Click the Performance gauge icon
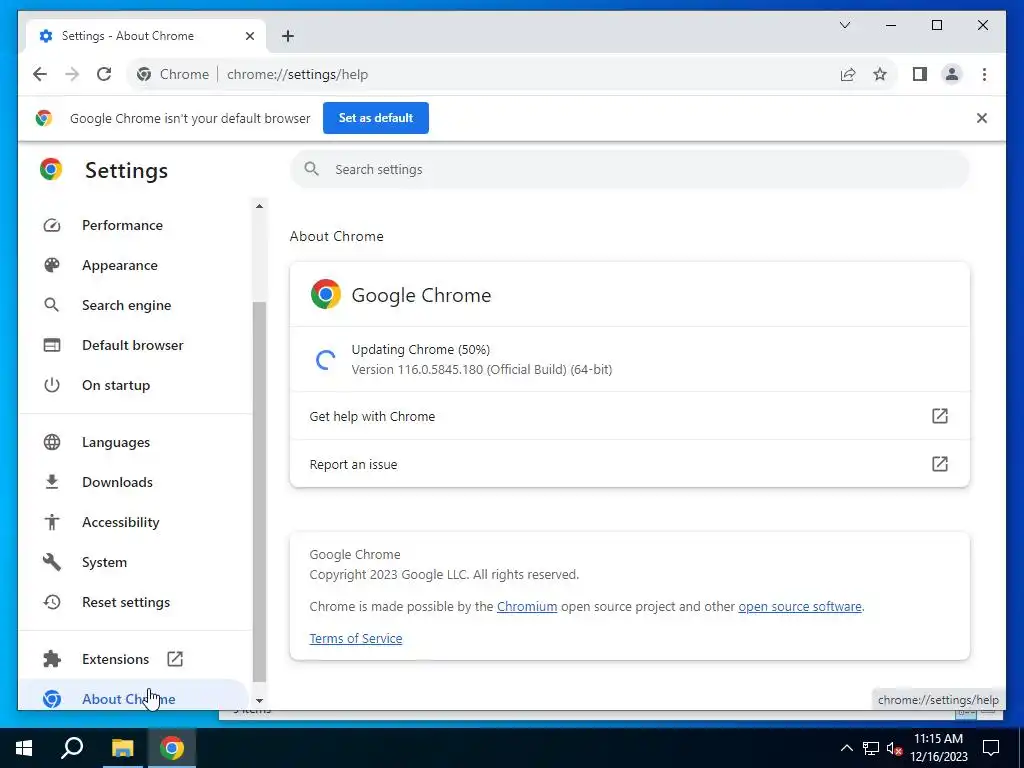The image size is (1024, 768). pos(52,225)
